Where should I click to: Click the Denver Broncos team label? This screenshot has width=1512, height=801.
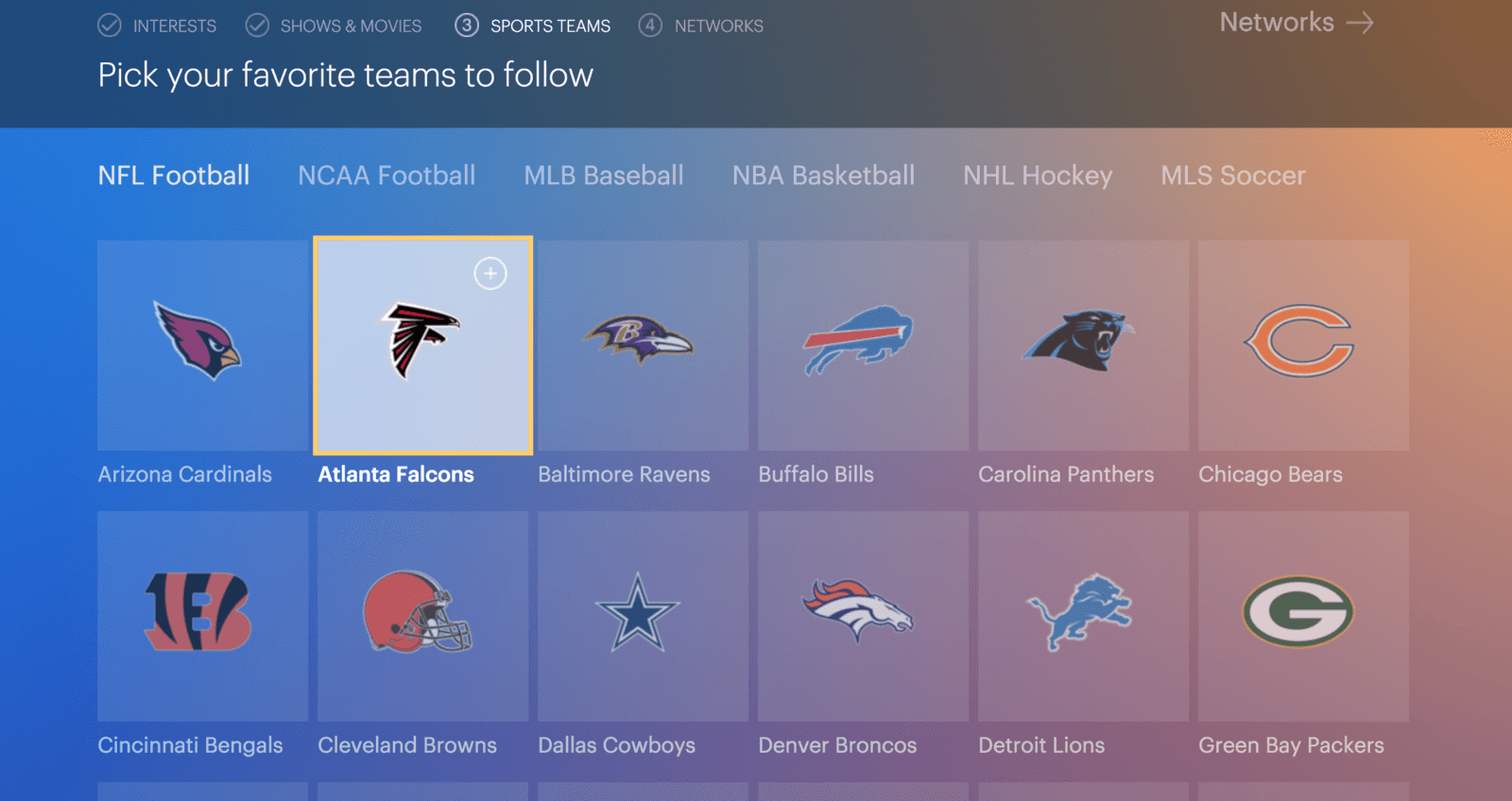(837, 745)
